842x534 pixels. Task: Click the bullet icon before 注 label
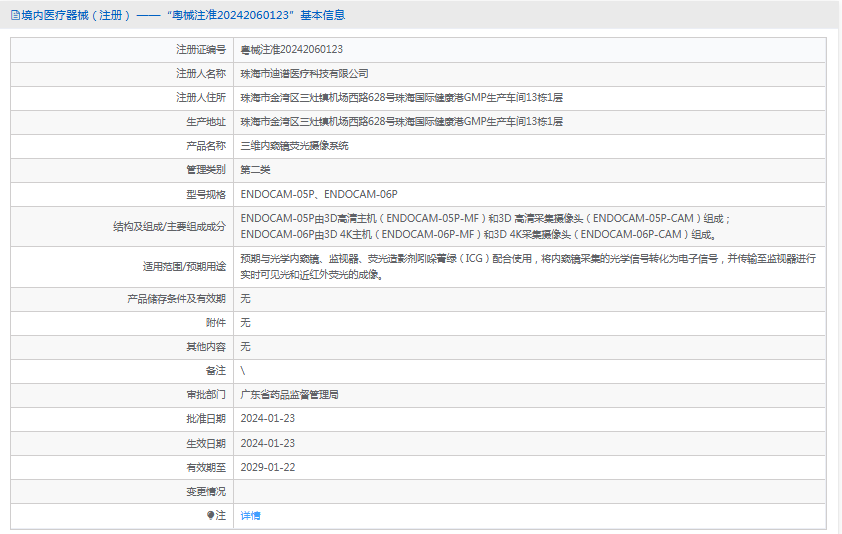[210, 515]
